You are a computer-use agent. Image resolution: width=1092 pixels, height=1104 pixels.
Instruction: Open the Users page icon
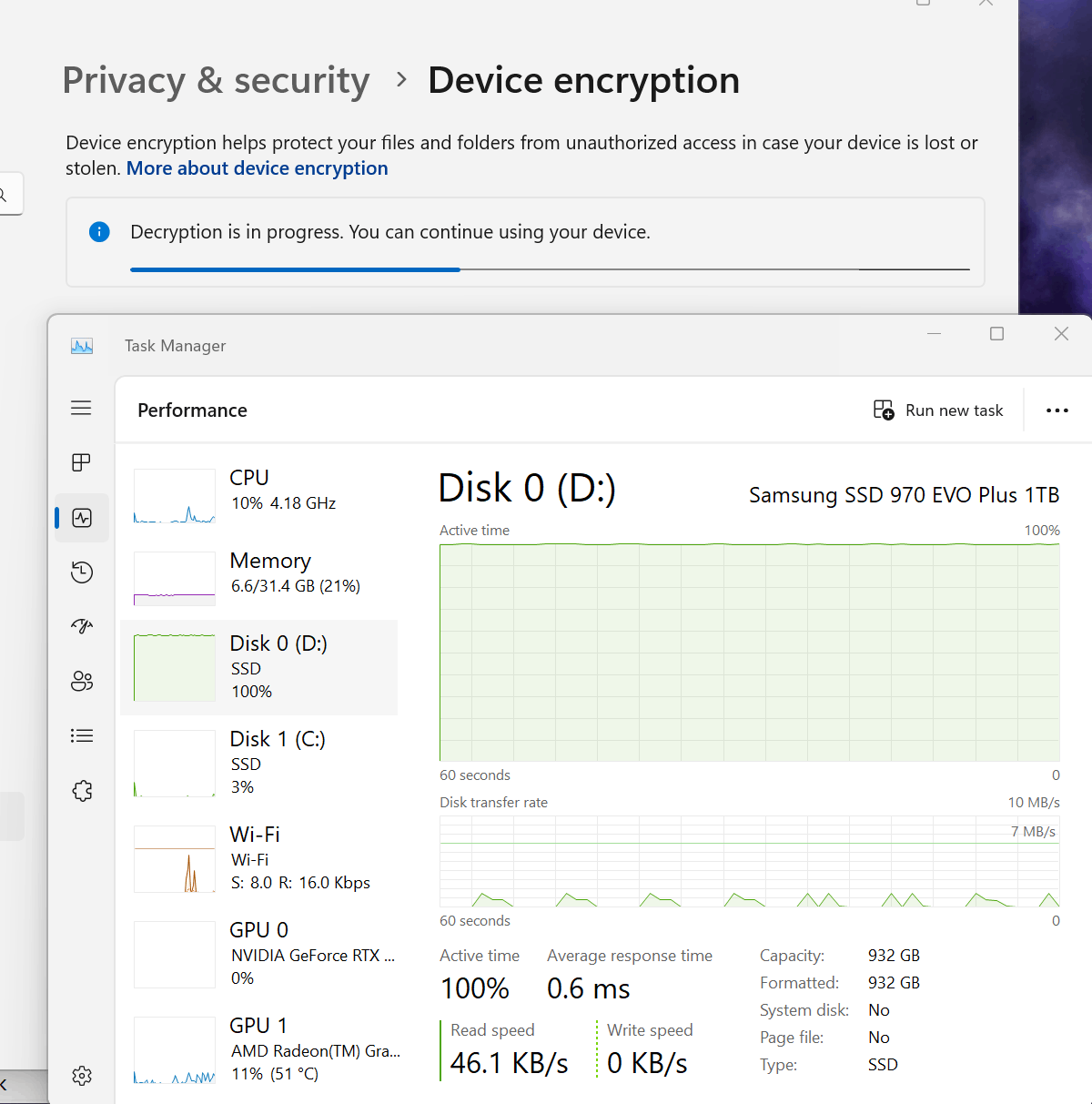click(82, 681)
